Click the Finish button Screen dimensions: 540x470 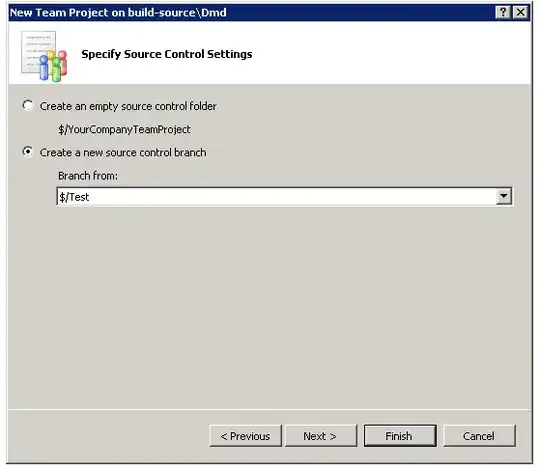400,436
